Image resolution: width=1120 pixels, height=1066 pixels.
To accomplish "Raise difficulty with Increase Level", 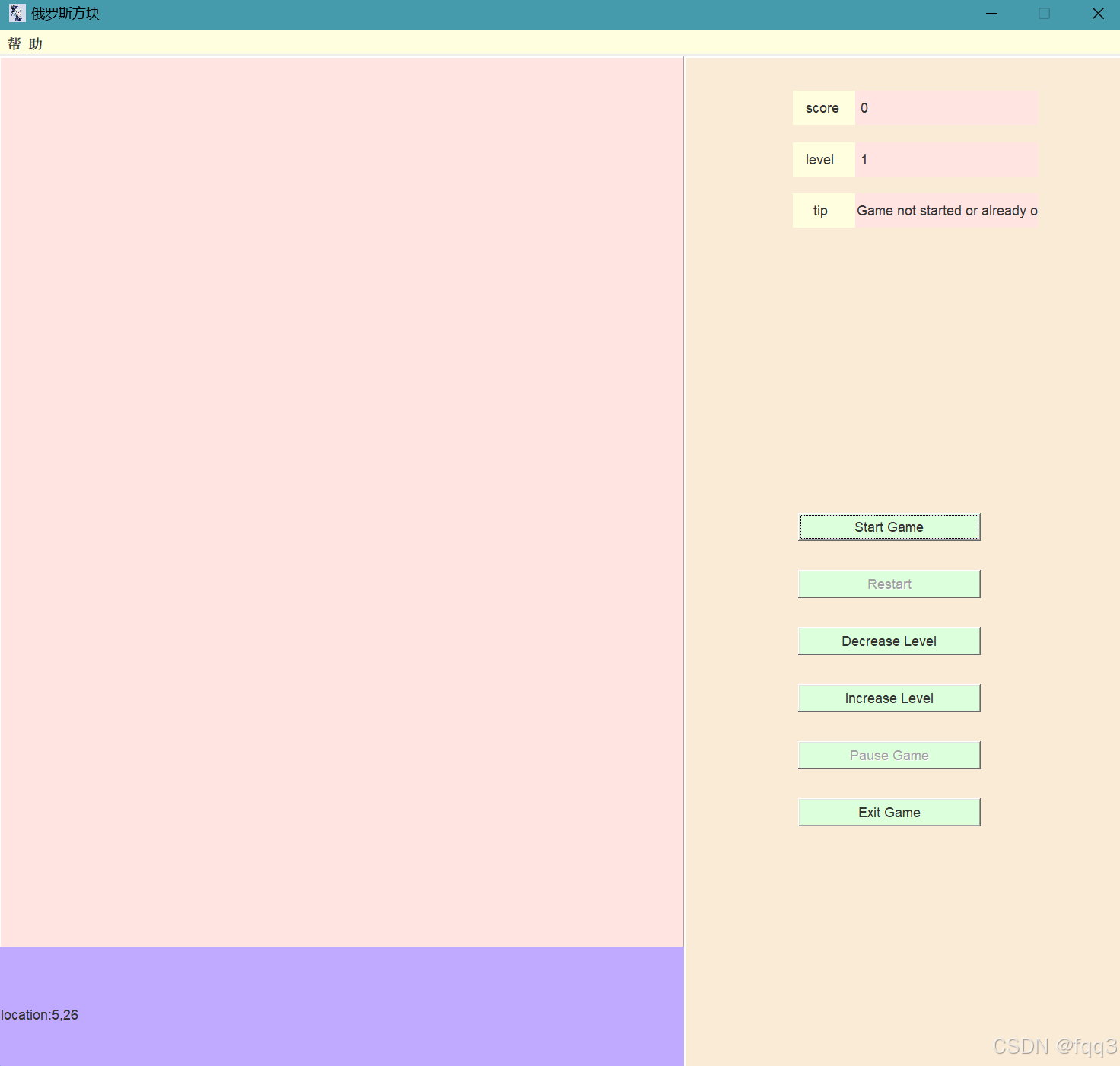I will [x=889, y=698].
